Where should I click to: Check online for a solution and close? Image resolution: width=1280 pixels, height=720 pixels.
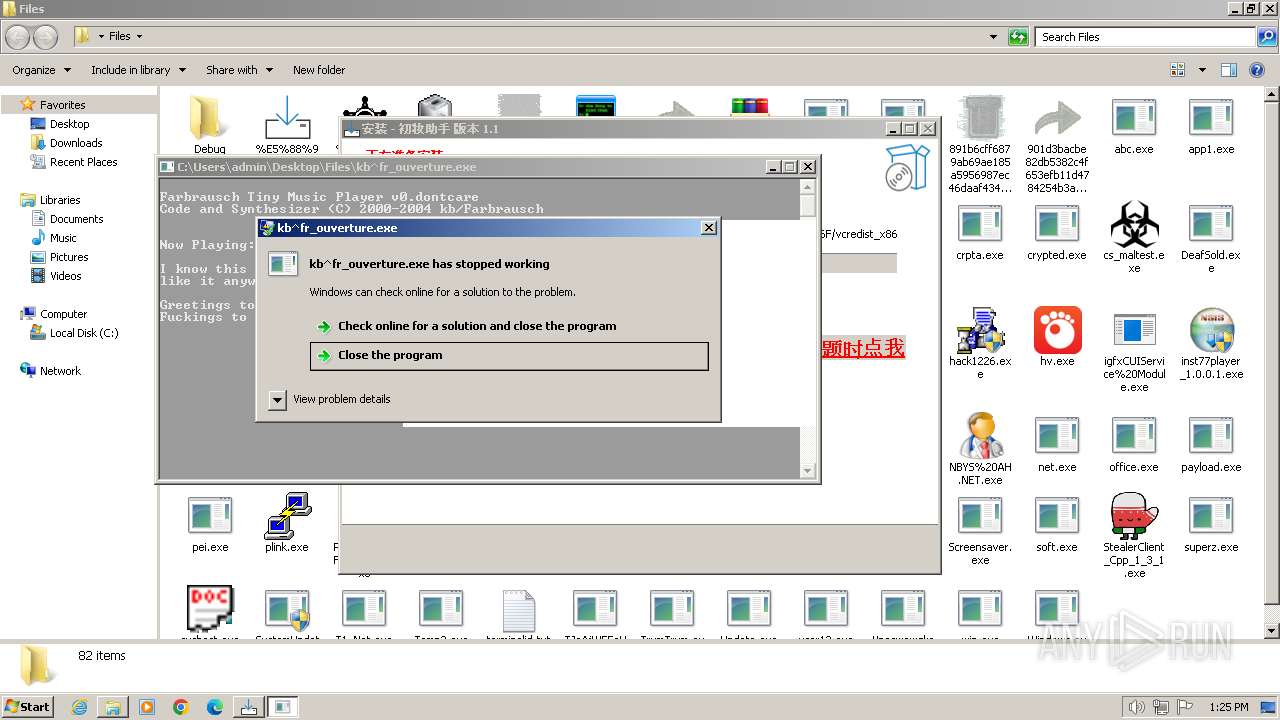pos(509,326)
